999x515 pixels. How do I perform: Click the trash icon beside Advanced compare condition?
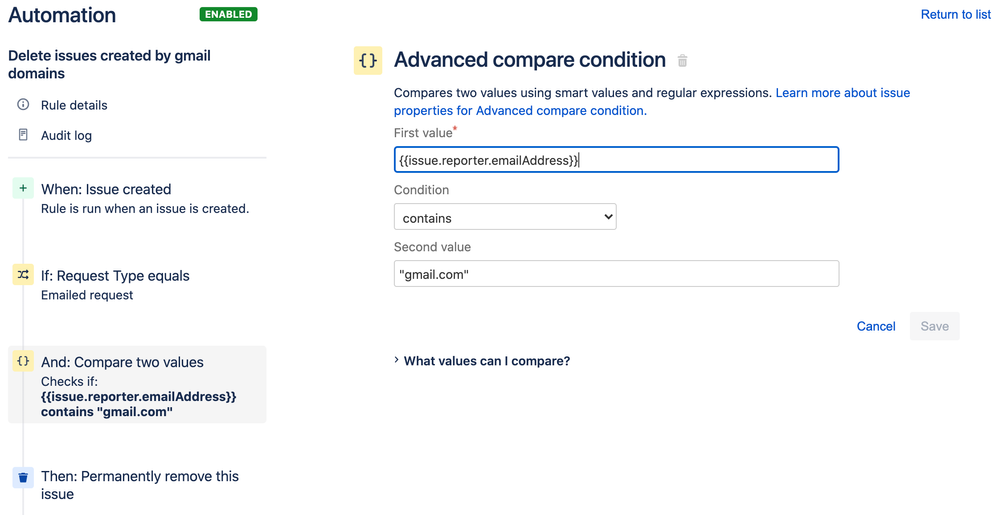[683, 61]
